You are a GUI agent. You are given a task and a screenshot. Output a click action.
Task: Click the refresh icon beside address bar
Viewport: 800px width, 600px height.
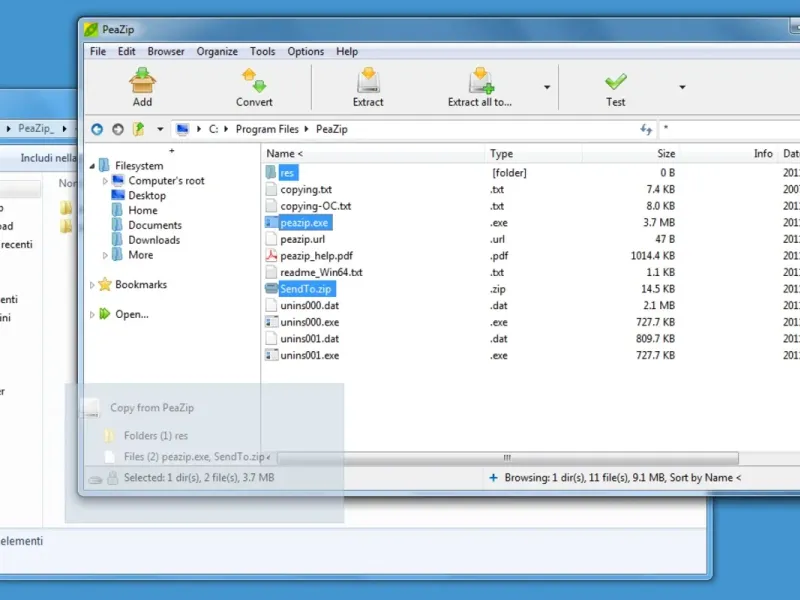(x=646, y=129)
